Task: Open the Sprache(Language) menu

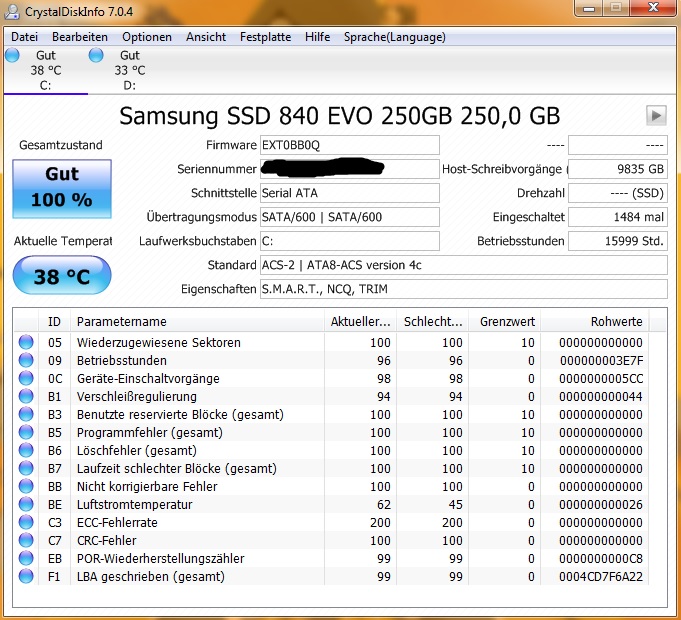Action: coord(395,37)
